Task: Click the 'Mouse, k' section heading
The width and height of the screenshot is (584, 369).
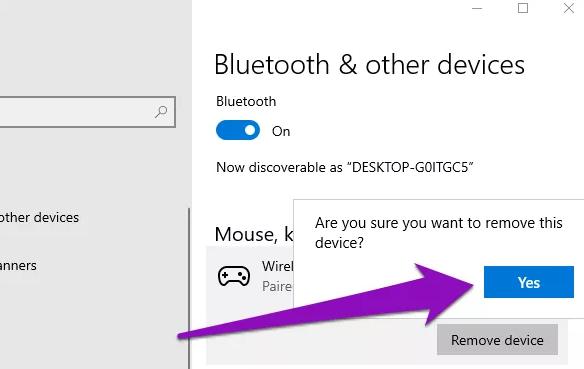Action: tap(254, 234)
